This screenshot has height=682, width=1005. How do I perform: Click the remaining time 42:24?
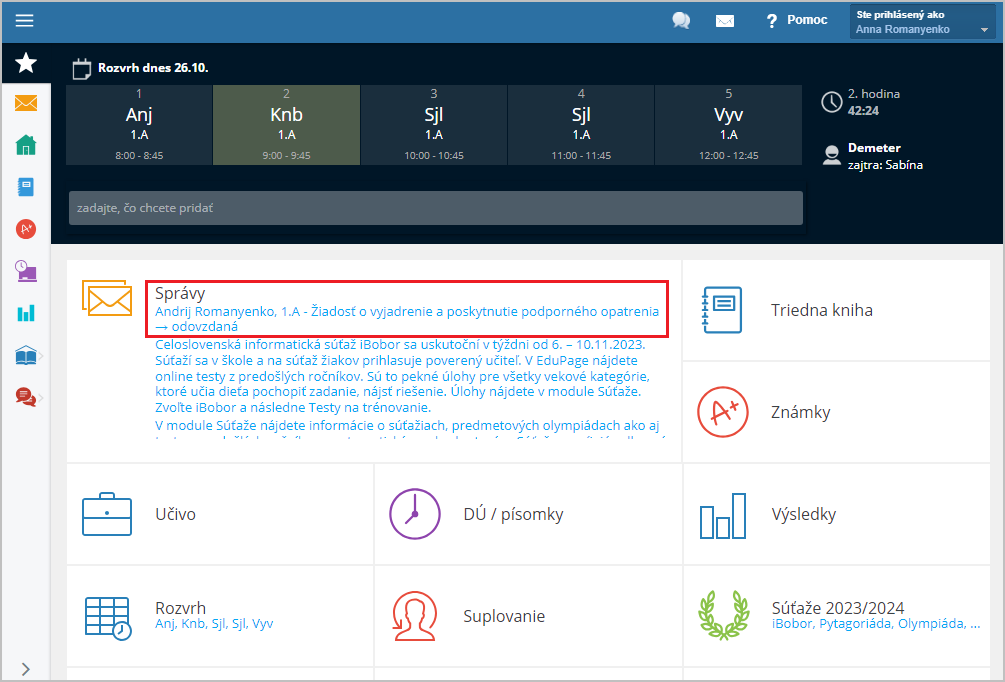[863, 110]
